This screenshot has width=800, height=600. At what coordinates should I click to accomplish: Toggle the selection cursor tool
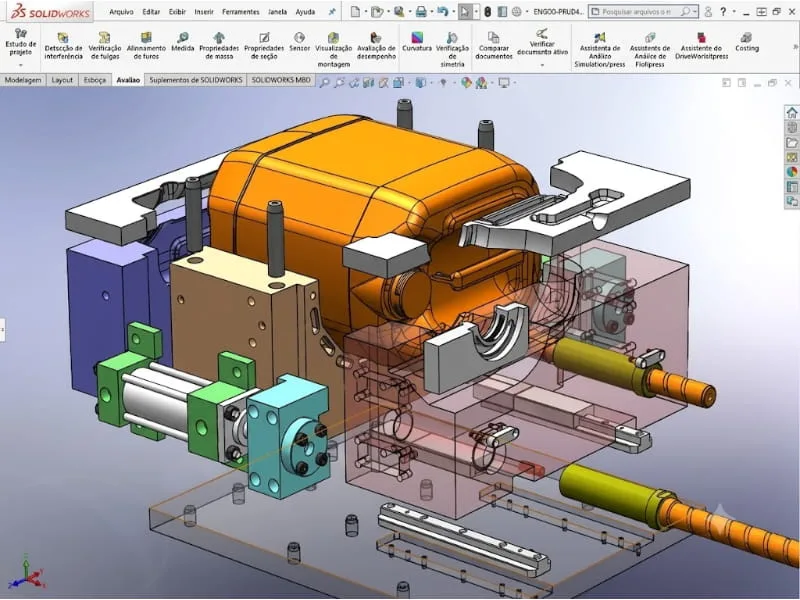point(465,11)
